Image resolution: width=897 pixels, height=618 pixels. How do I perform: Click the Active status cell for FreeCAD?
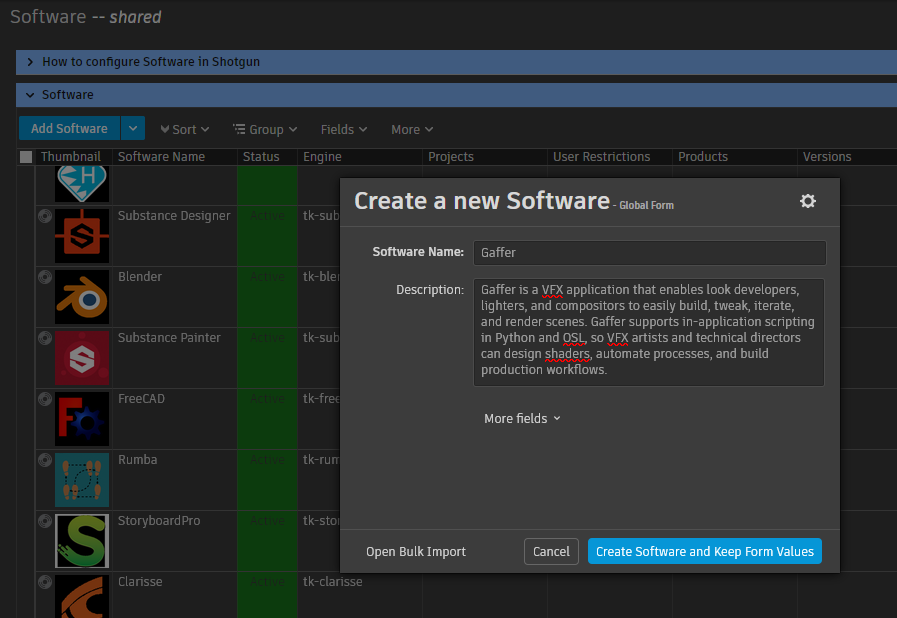click(267, 419)
